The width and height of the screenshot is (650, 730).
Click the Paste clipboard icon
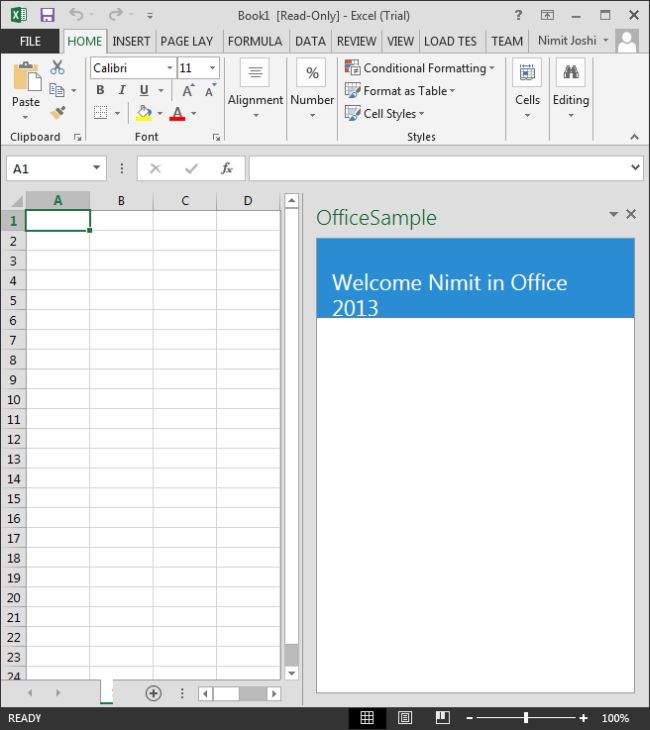(x=26, y=77)
